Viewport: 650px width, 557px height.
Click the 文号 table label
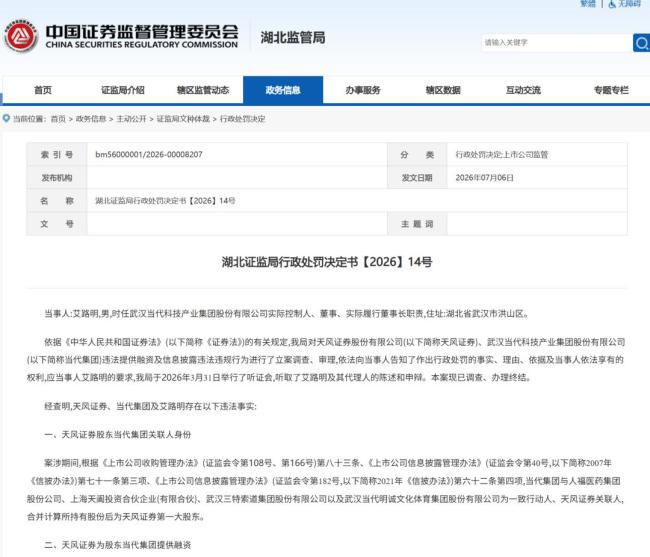click(57, 224)
